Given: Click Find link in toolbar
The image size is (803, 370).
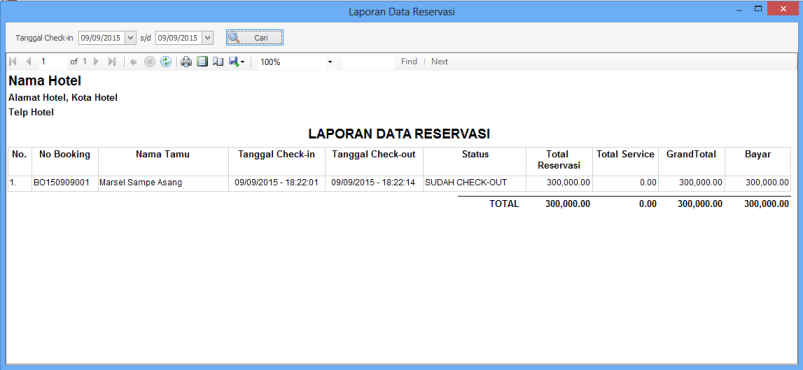Looking at the screenshot, I should pyautogui.click(x=409, y=61).
